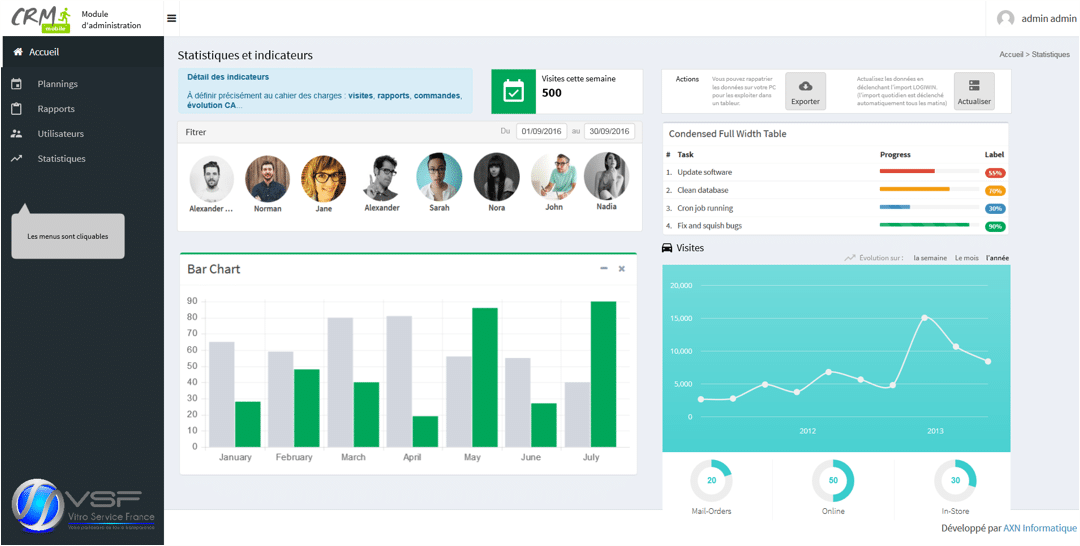Viewport: 1080px width, 546px height.
Task: Select Norman's avatar
Action: point(267,178)
